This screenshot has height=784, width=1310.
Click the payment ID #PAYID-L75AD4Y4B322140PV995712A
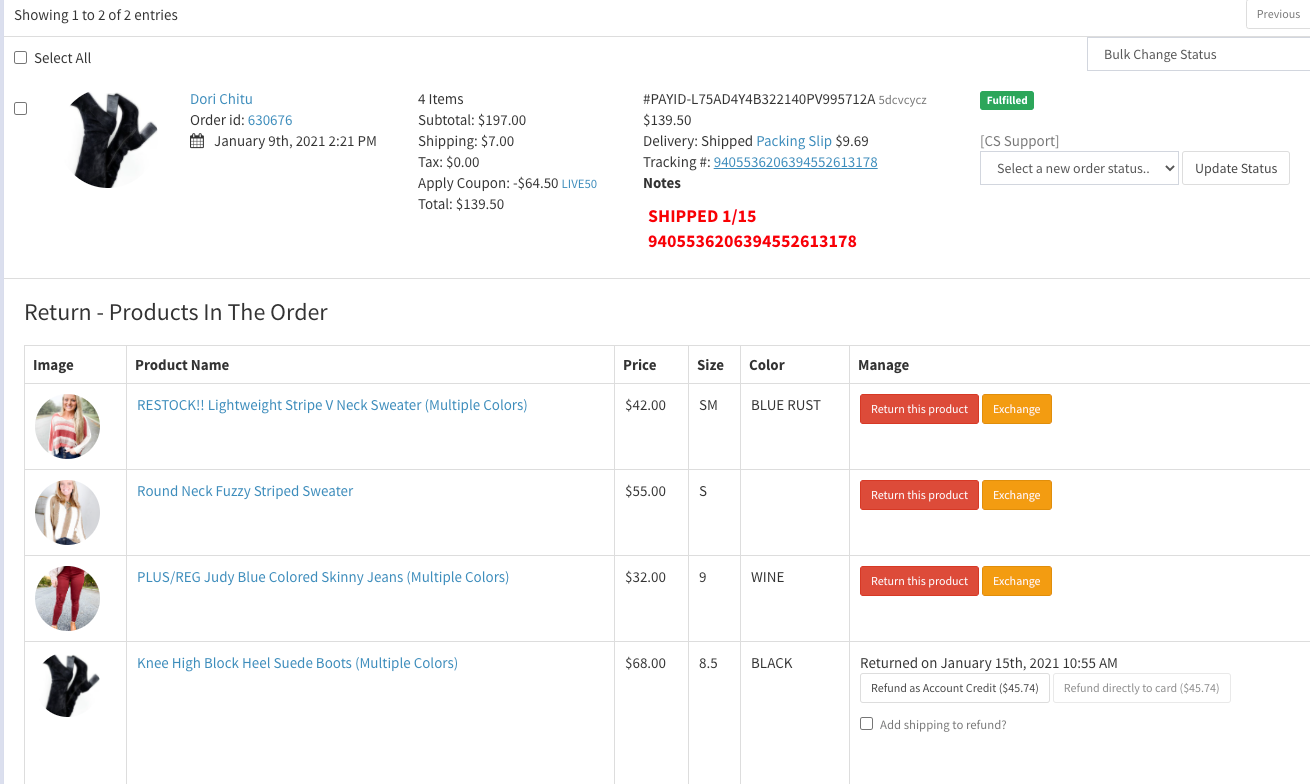(x=759, y=99)
